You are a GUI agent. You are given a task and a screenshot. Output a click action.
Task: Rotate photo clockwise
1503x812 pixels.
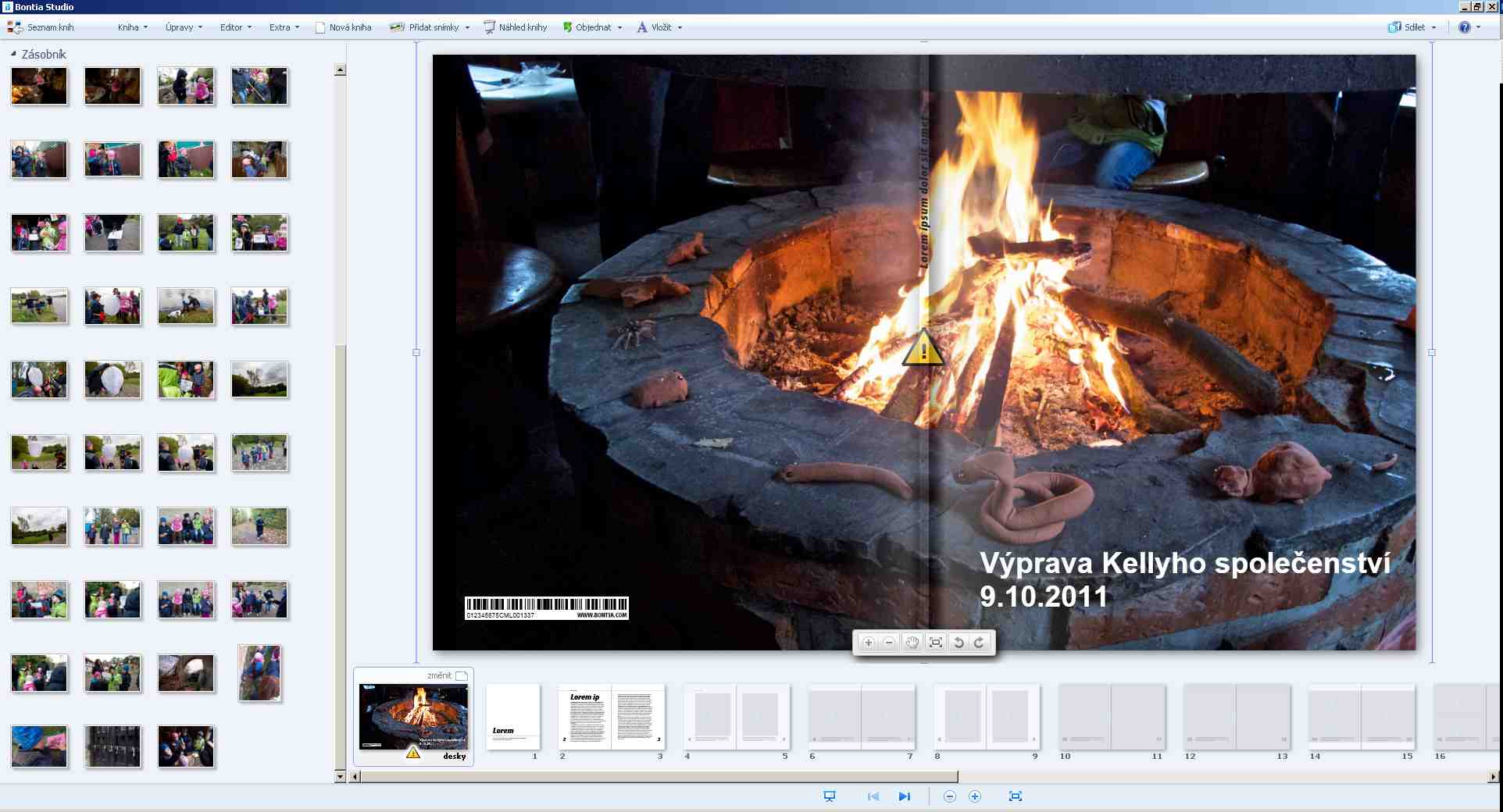click(x=979, y=643)
